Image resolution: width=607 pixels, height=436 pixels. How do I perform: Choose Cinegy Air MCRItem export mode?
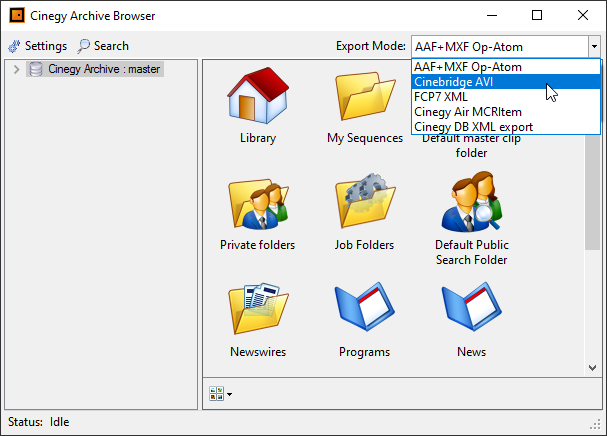pos(506,112)
